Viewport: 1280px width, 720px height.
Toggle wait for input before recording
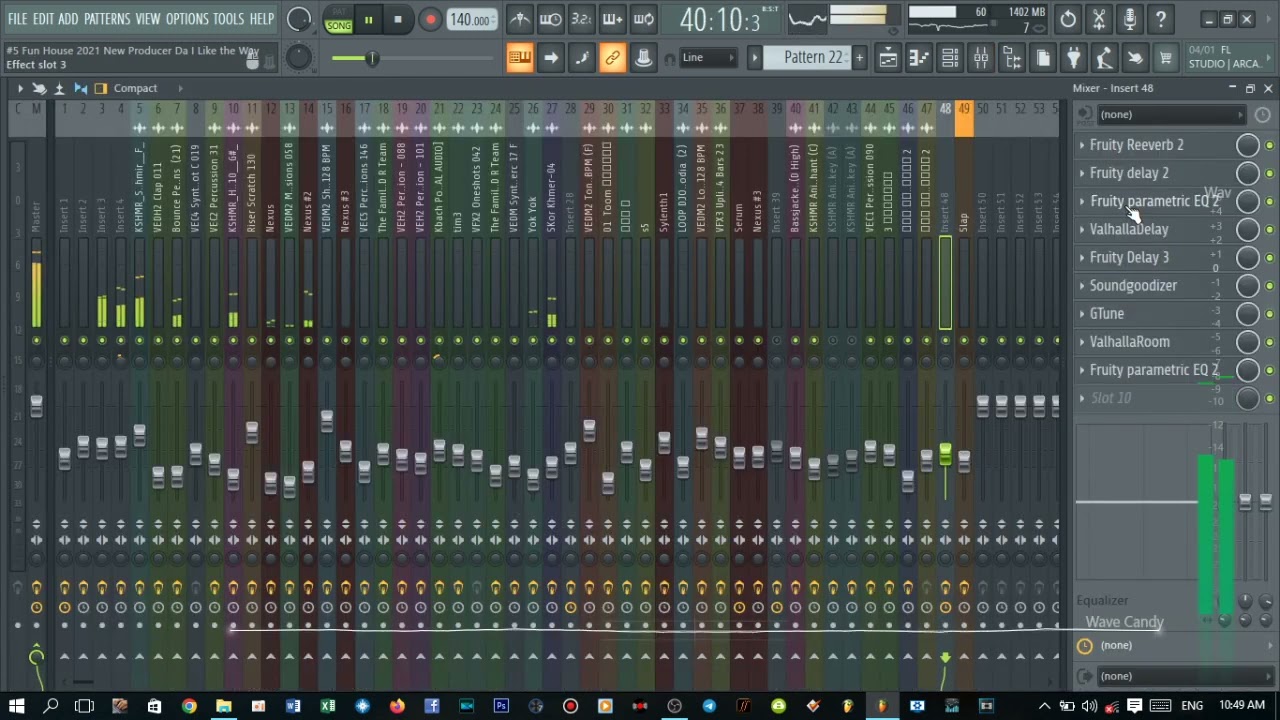551,19
